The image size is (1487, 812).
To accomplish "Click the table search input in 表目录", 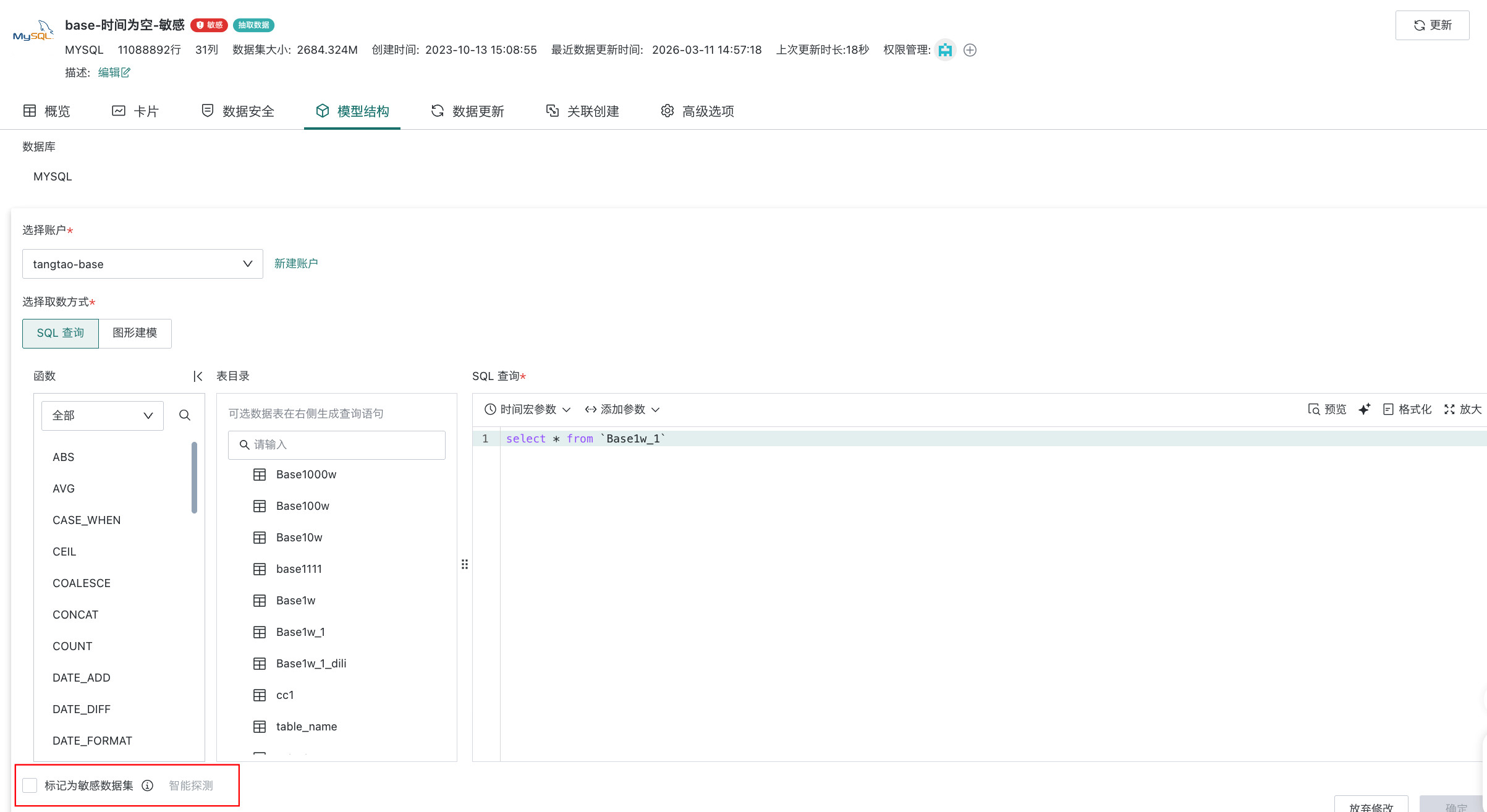I will click(336, 444).
